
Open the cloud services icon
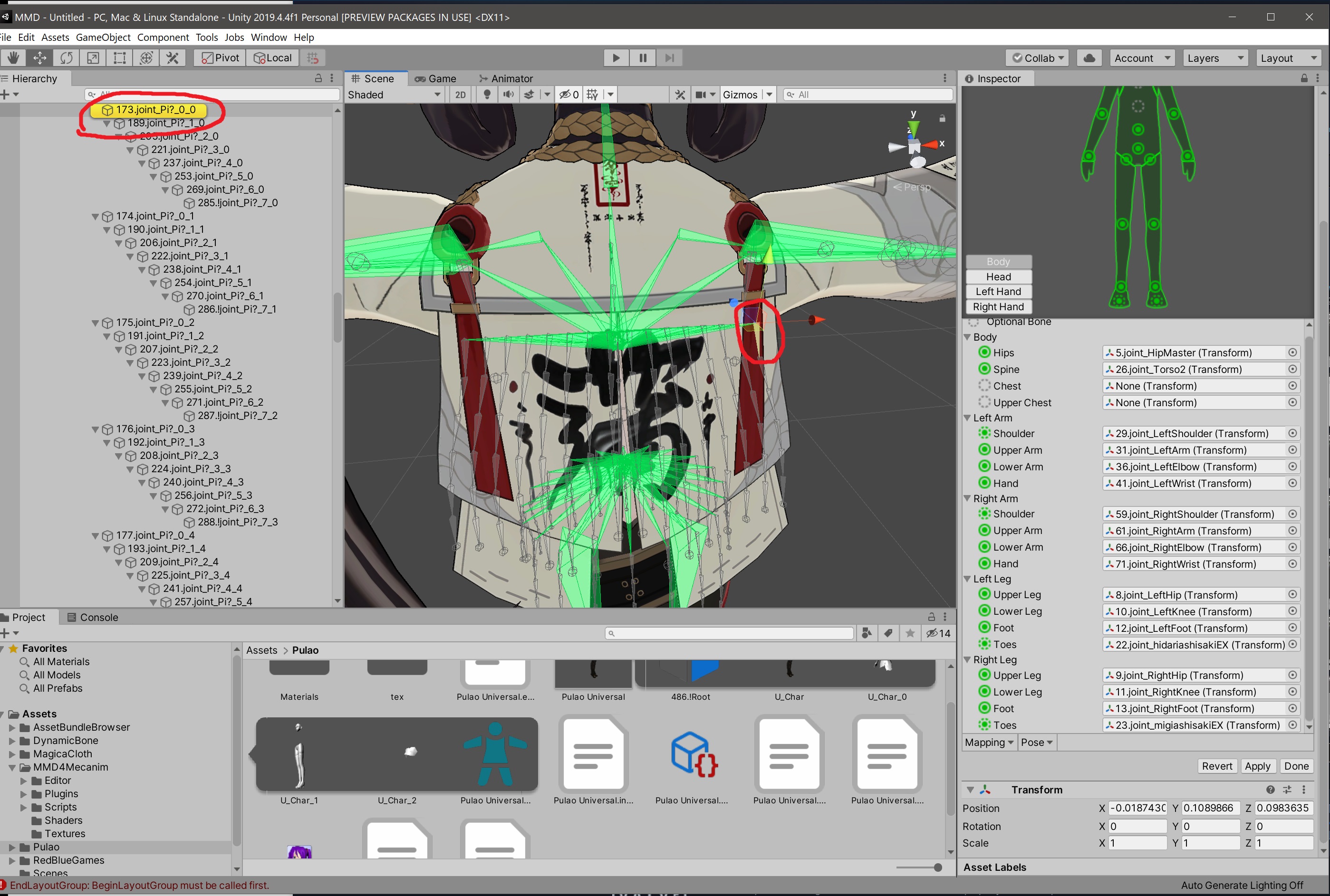1089,57
